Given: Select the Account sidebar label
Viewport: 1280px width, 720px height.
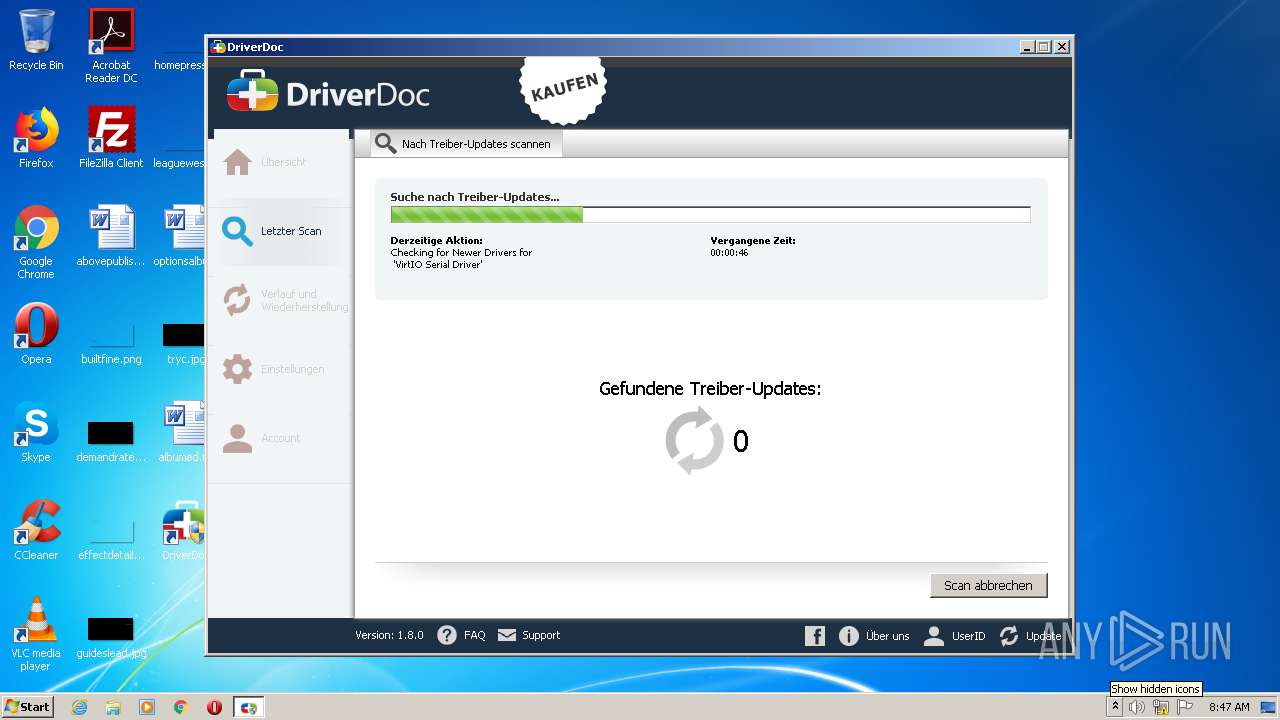Looking at the screenshot, I should (x=280, y=438).
